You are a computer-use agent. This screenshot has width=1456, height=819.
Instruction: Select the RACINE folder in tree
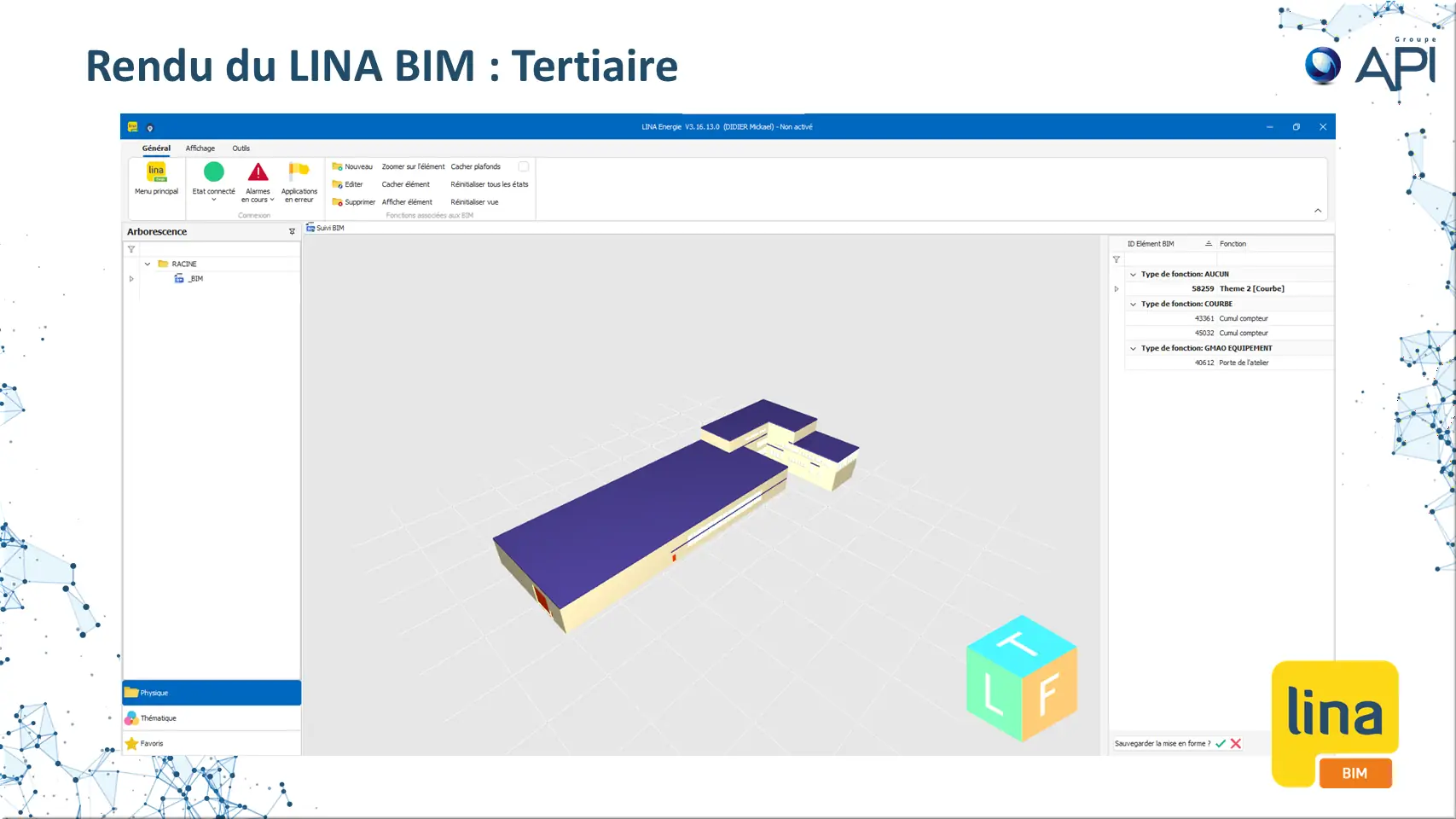[177, 264]
